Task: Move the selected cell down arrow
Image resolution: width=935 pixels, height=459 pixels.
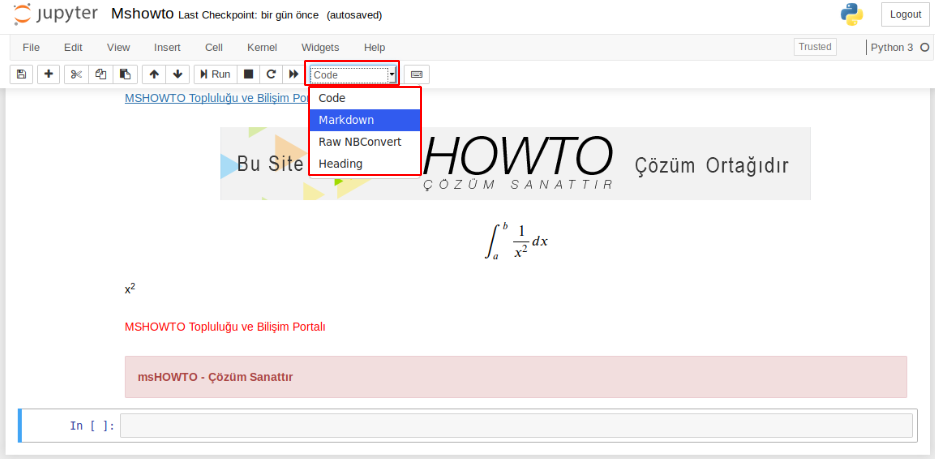Action: tap(177, 75)
